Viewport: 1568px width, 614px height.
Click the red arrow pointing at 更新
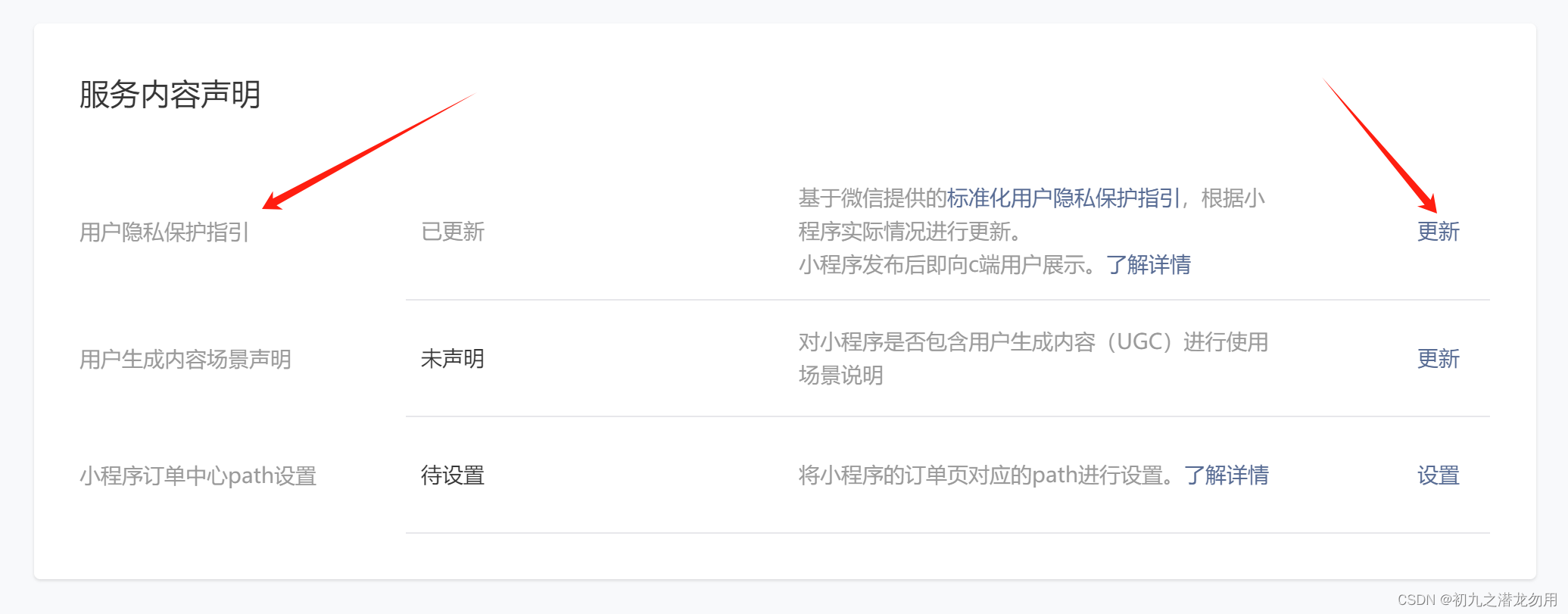[1379, 145]
